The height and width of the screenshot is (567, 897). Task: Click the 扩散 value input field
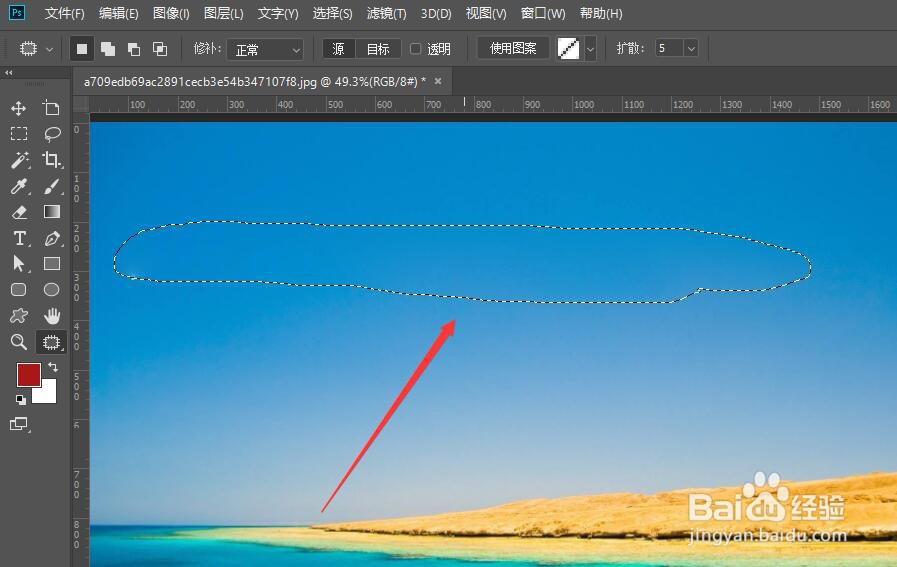tap(669, 49)
